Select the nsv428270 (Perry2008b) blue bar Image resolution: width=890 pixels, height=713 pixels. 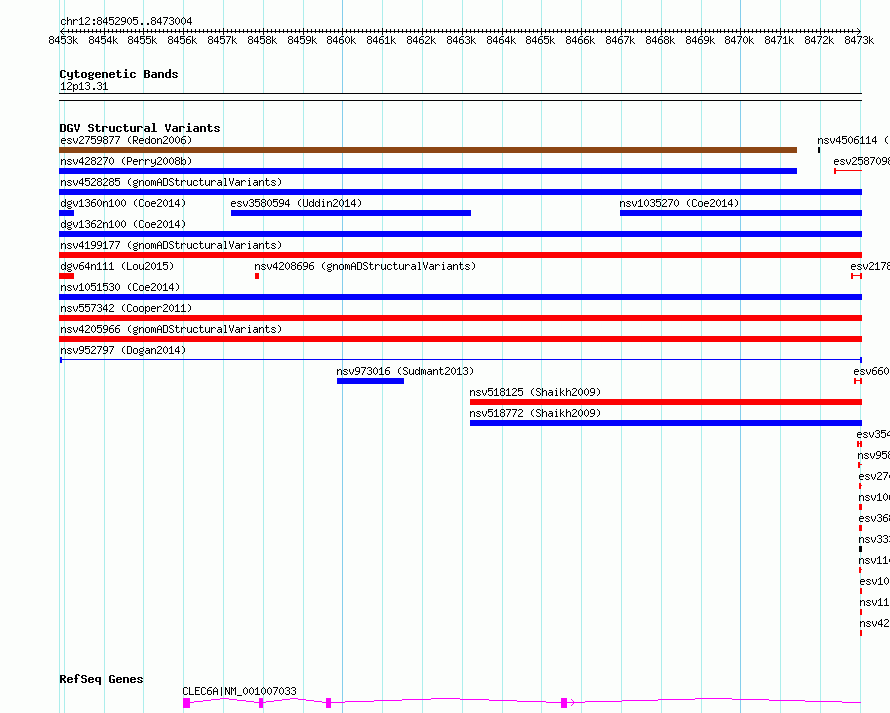(428, 171)
